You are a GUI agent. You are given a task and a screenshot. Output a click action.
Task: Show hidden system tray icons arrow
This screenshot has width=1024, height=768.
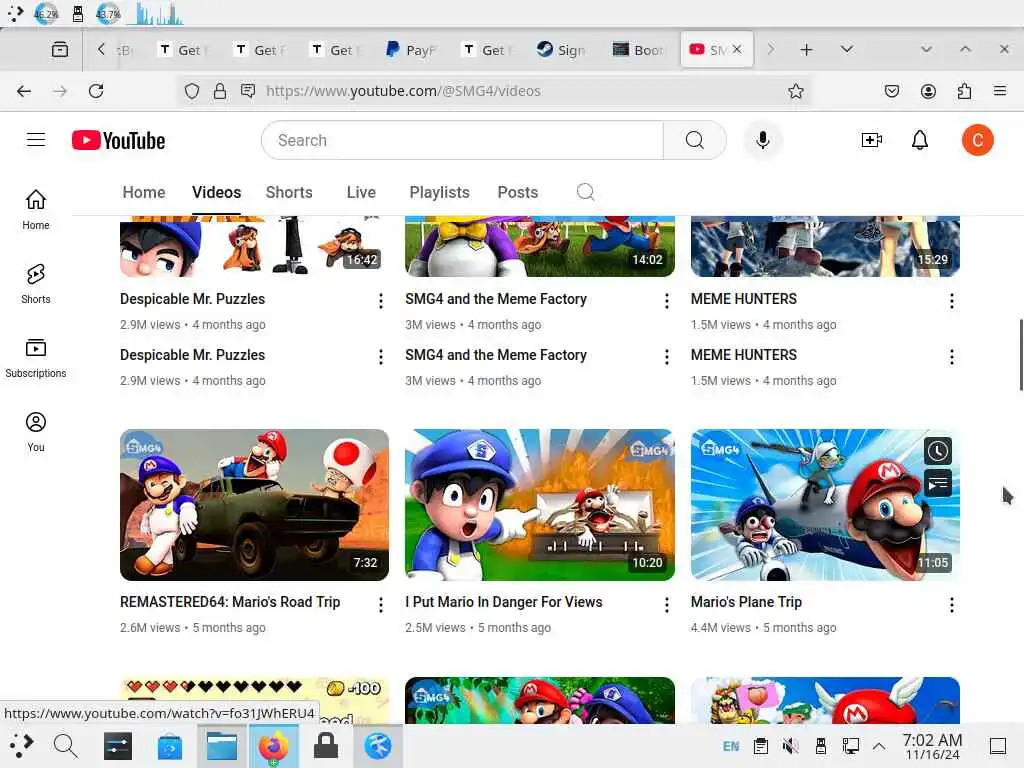point(879,746)
